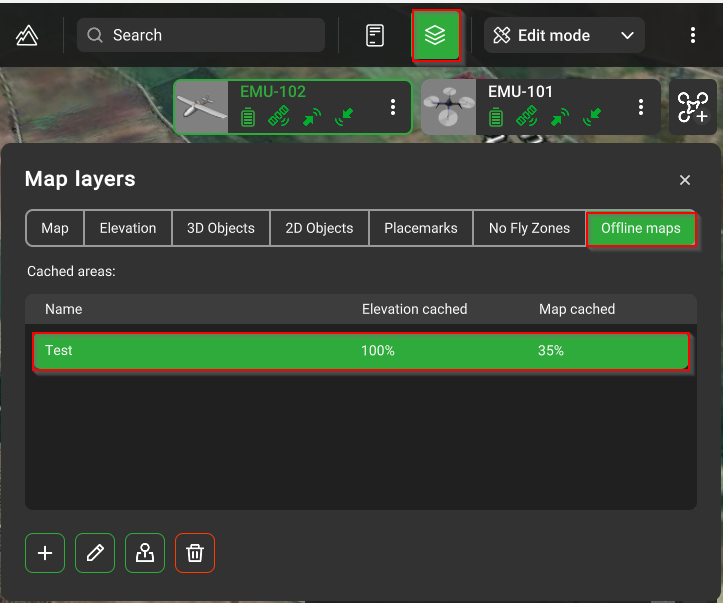723x603 pixels.
Task: Switch to the No Fly Zones tab
Action: [529, 228]
